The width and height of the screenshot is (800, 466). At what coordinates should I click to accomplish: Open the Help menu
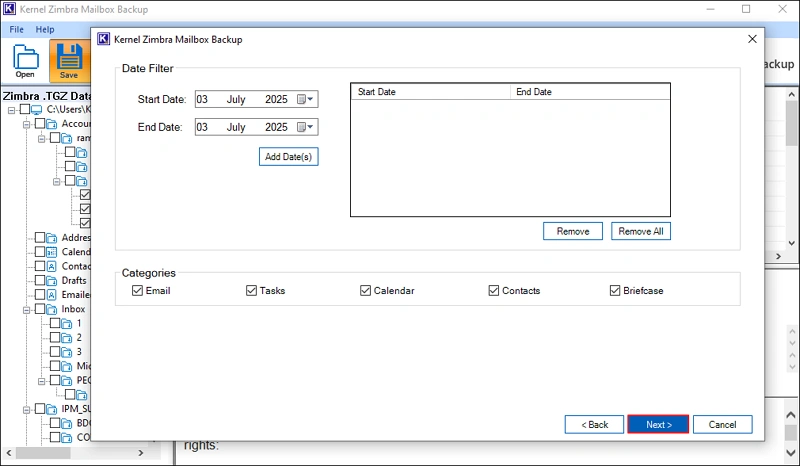pyautogui.click(x=45, y=29)
